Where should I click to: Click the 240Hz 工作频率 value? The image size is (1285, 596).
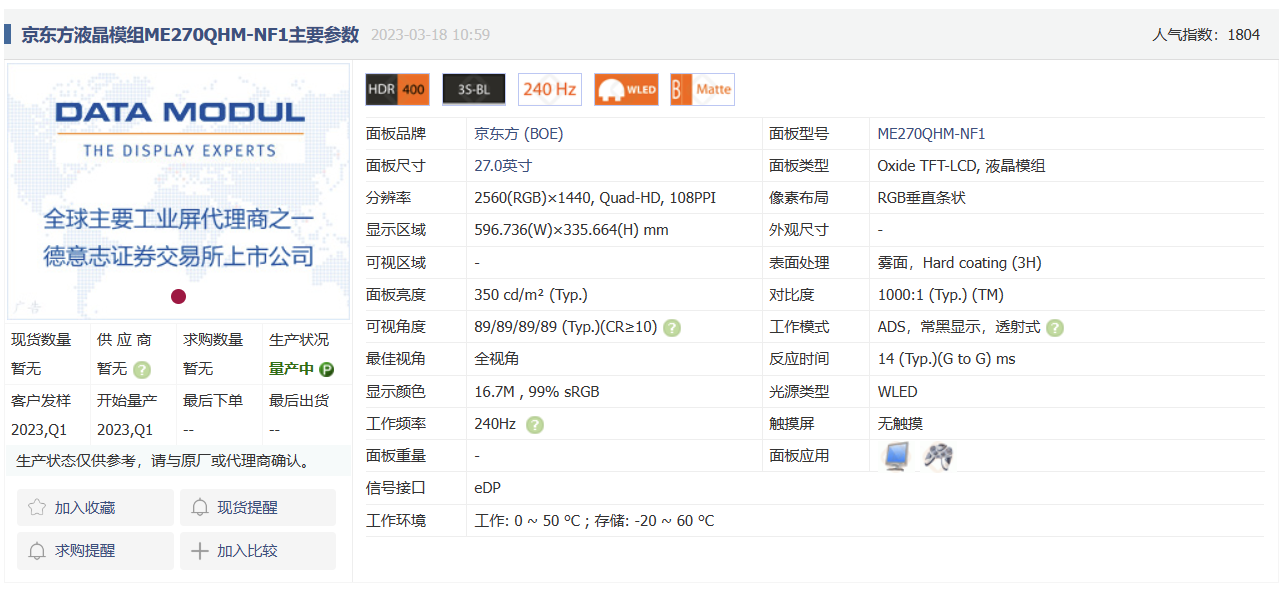[x=495, y=424]
